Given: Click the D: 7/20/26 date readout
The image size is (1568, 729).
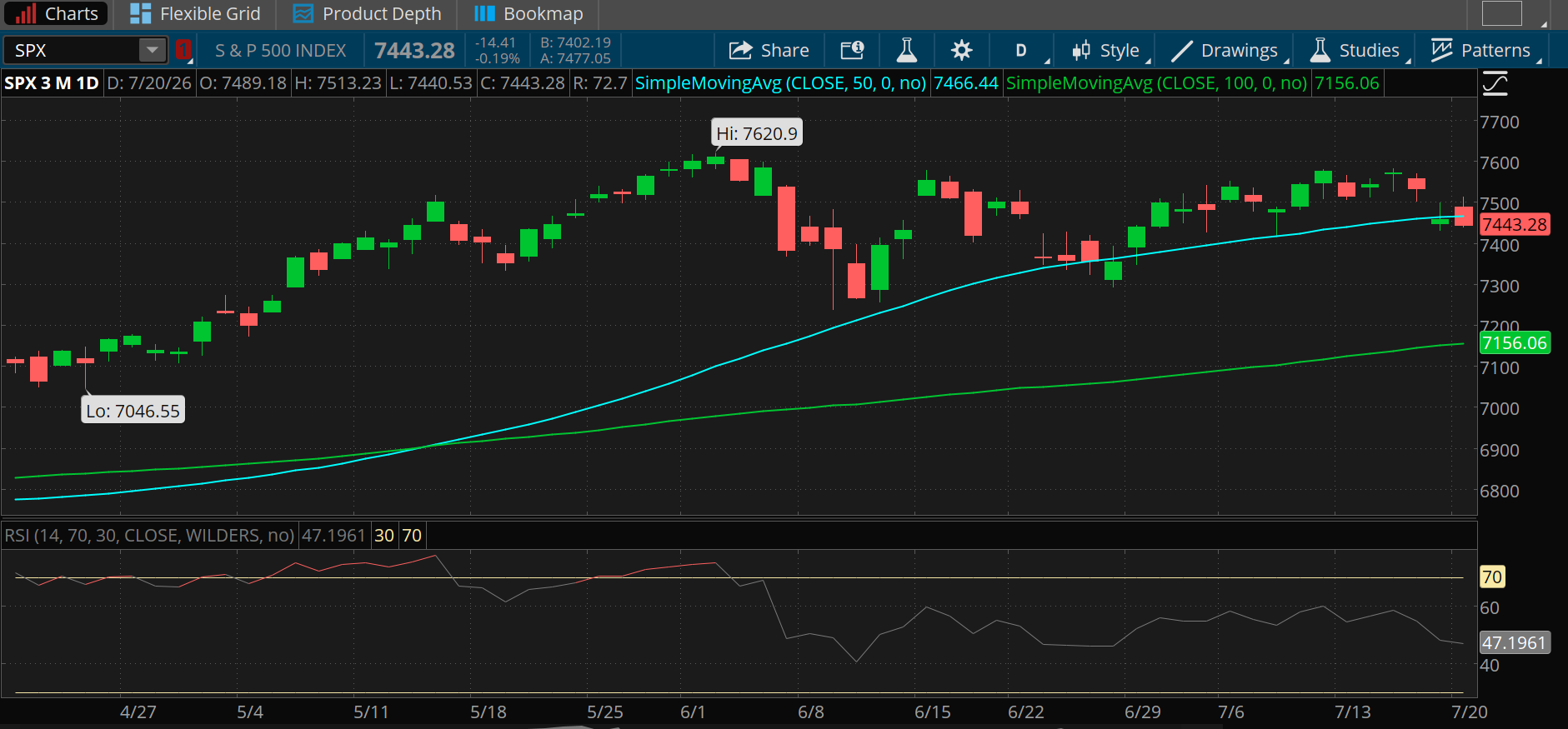Looking at the screenshot, I should click(149, 83).
